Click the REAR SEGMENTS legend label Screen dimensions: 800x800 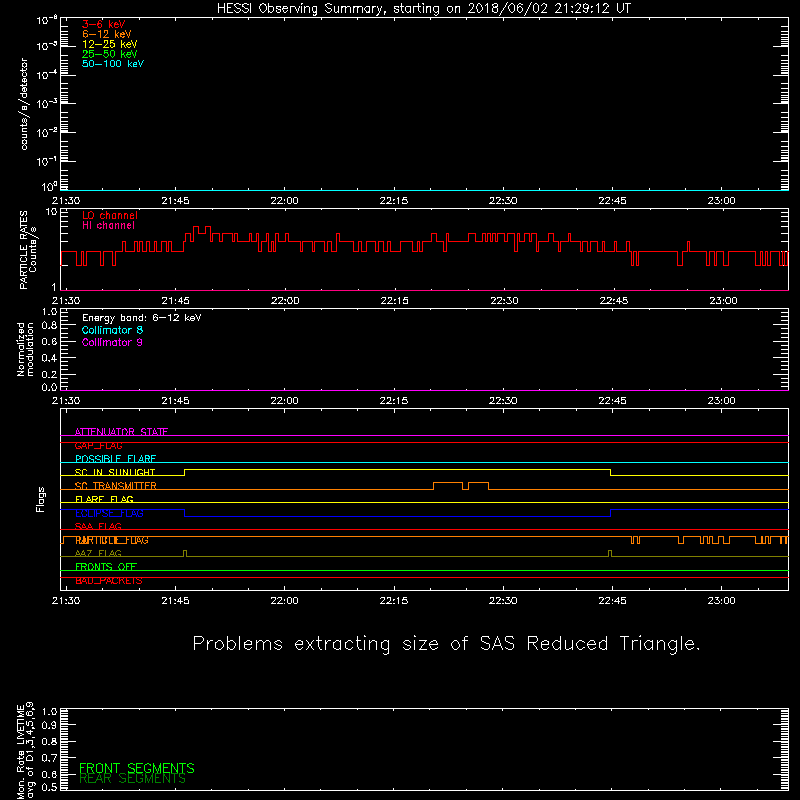click(x=132, y=779)
